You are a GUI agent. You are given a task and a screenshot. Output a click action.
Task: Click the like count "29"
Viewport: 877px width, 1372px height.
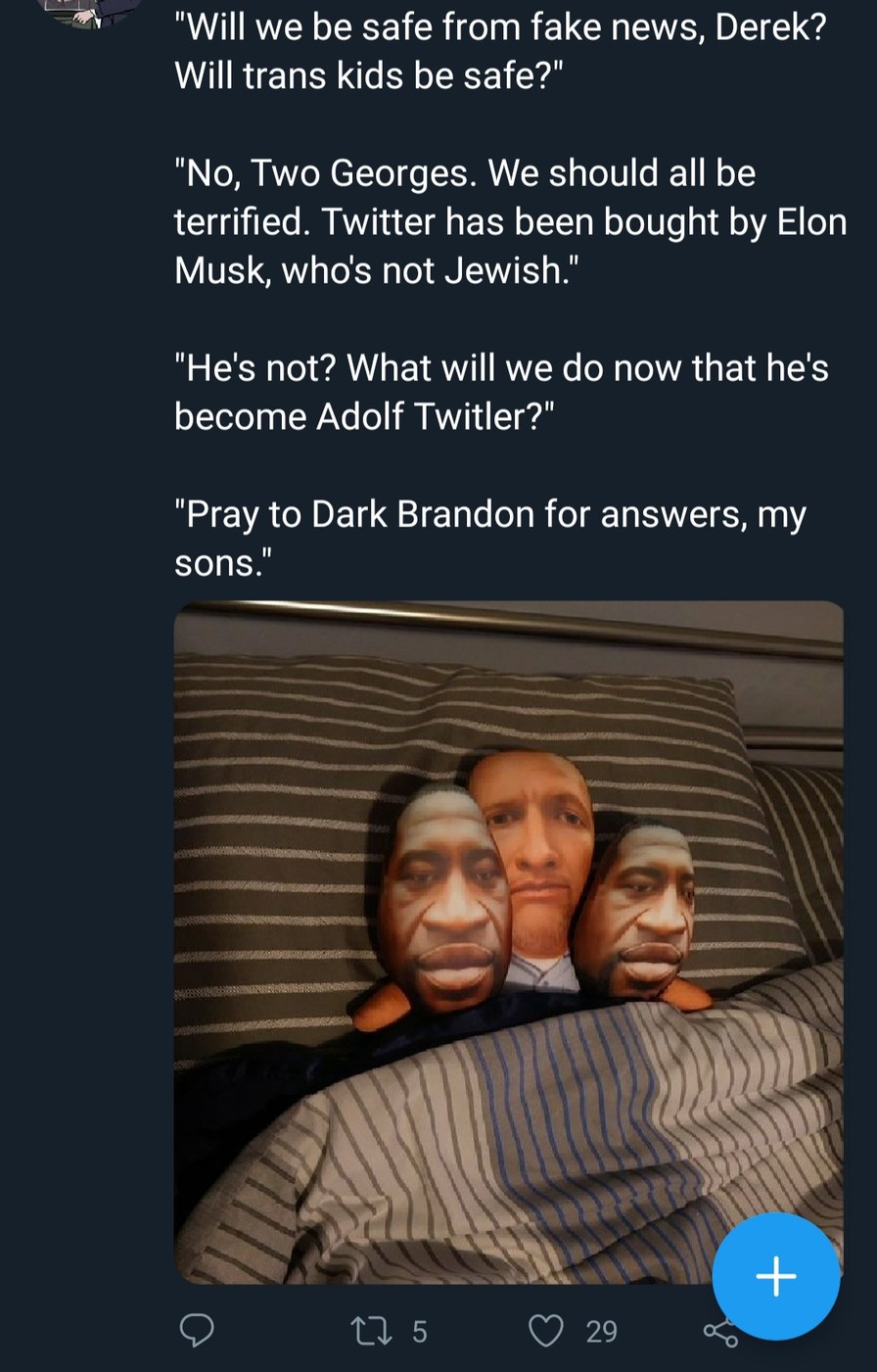[601, 1331]
